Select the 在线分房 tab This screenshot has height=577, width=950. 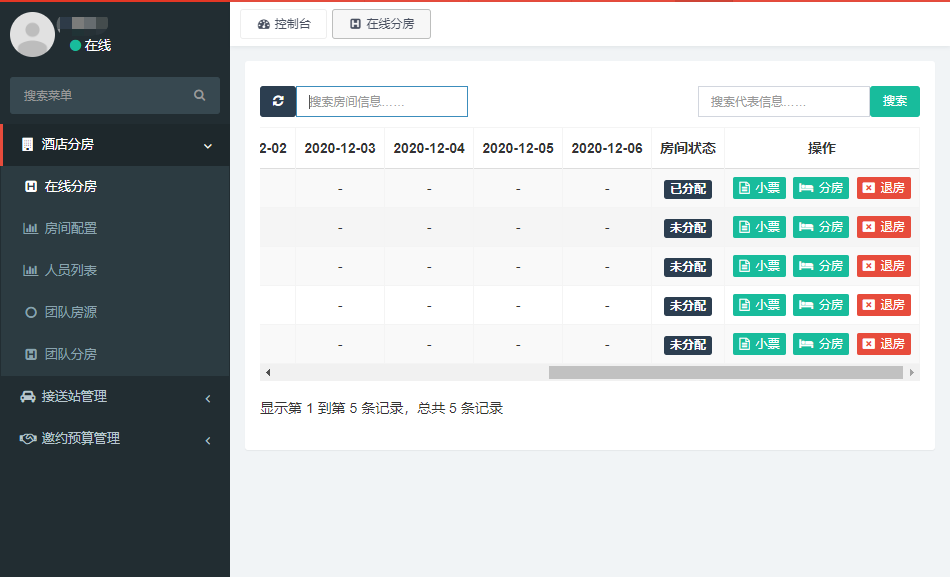tap(381, 24)
